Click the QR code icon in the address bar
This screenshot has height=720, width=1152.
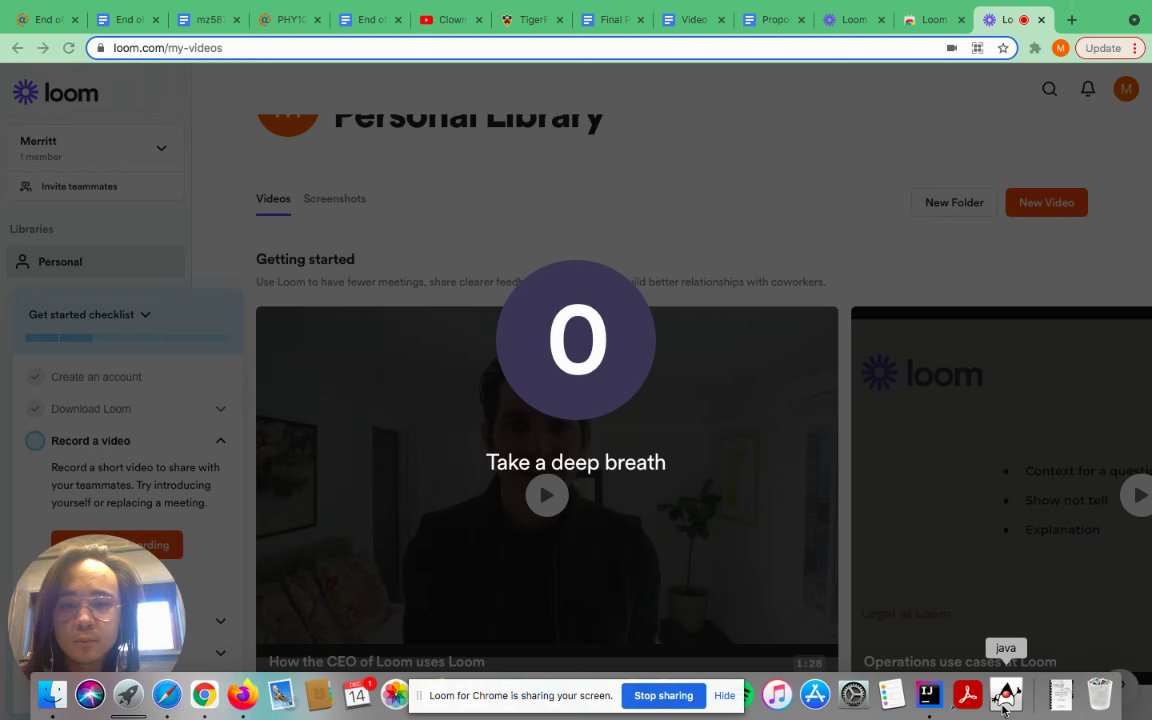point(977,48)
